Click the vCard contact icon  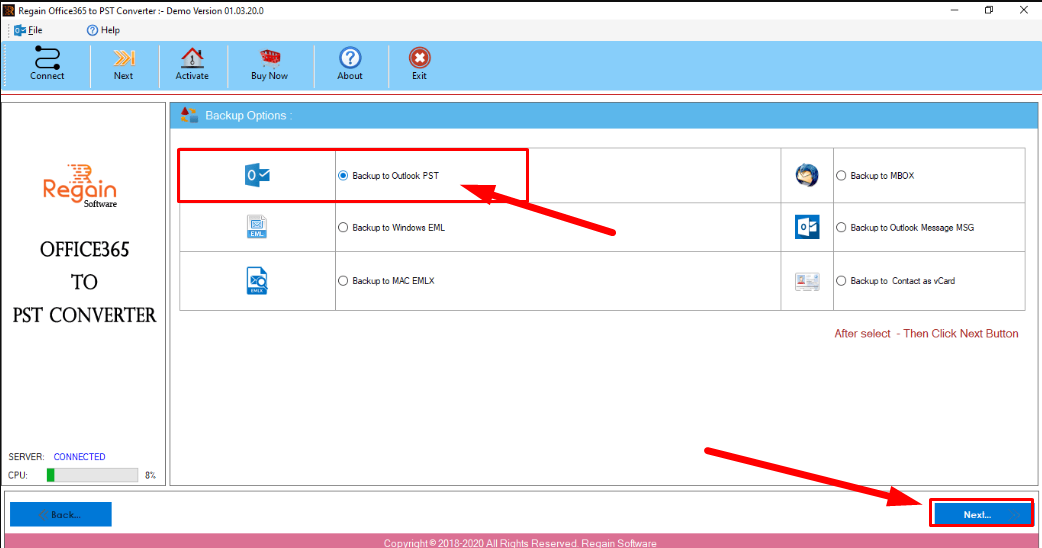point(807,281)
